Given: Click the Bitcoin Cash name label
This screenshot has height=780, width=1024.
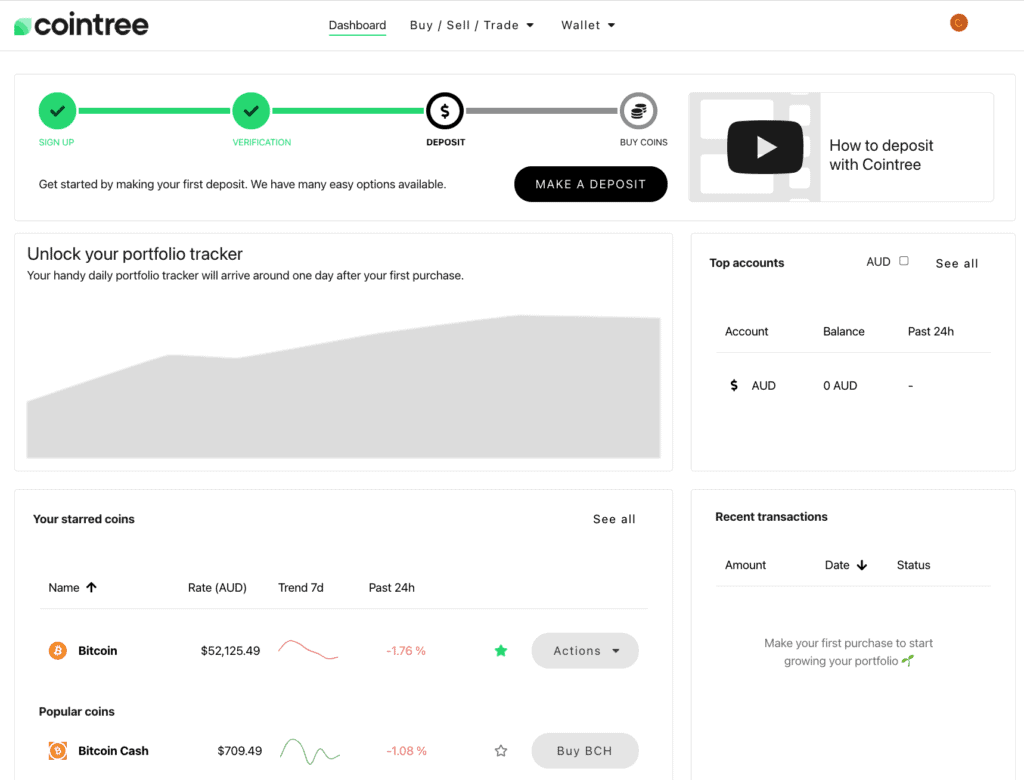Looking at the screenshot, I should (x=113, y=751).
